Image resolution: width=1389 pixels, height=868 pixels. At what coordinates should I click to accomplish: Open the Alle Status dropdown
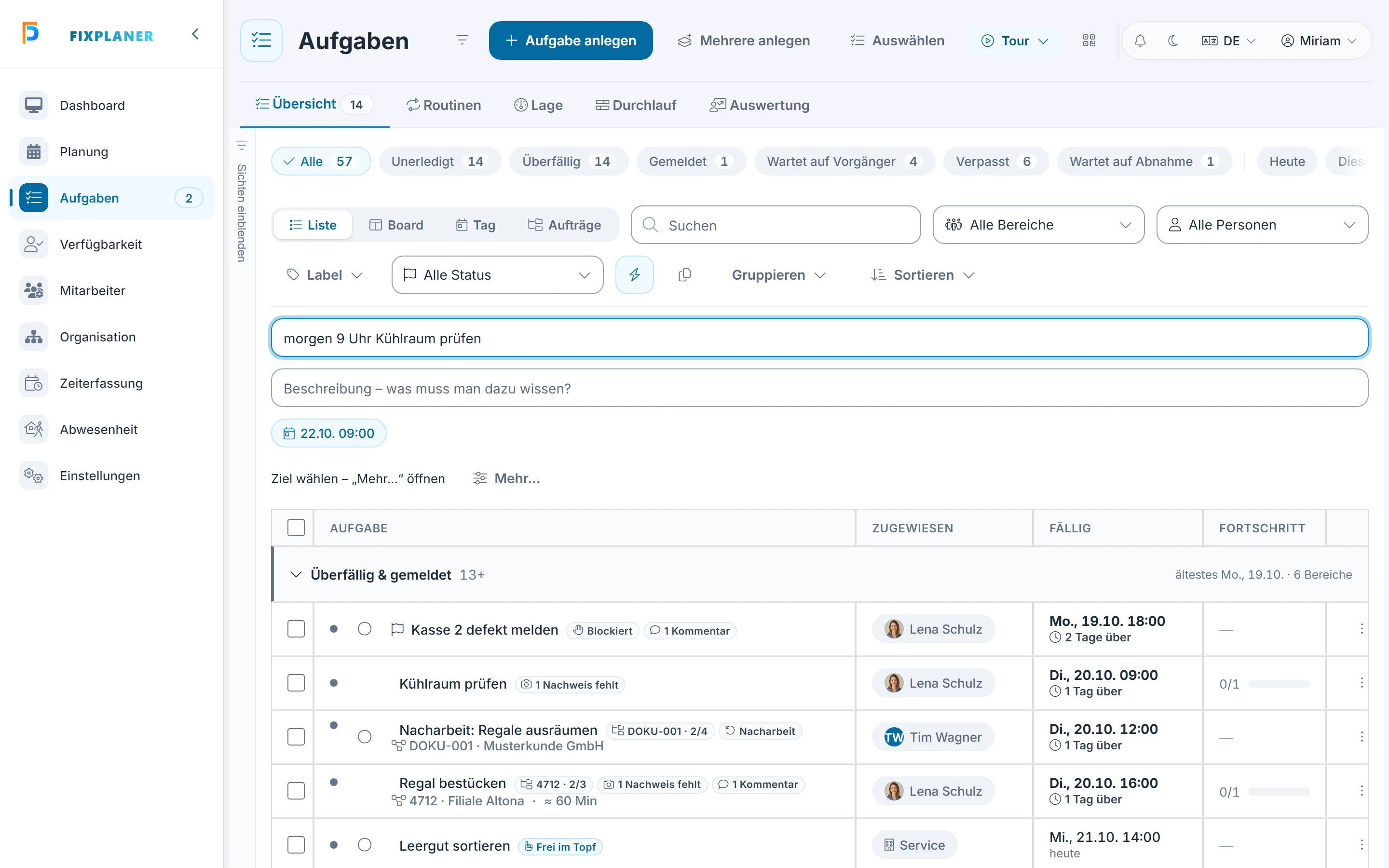coord(497,275)
